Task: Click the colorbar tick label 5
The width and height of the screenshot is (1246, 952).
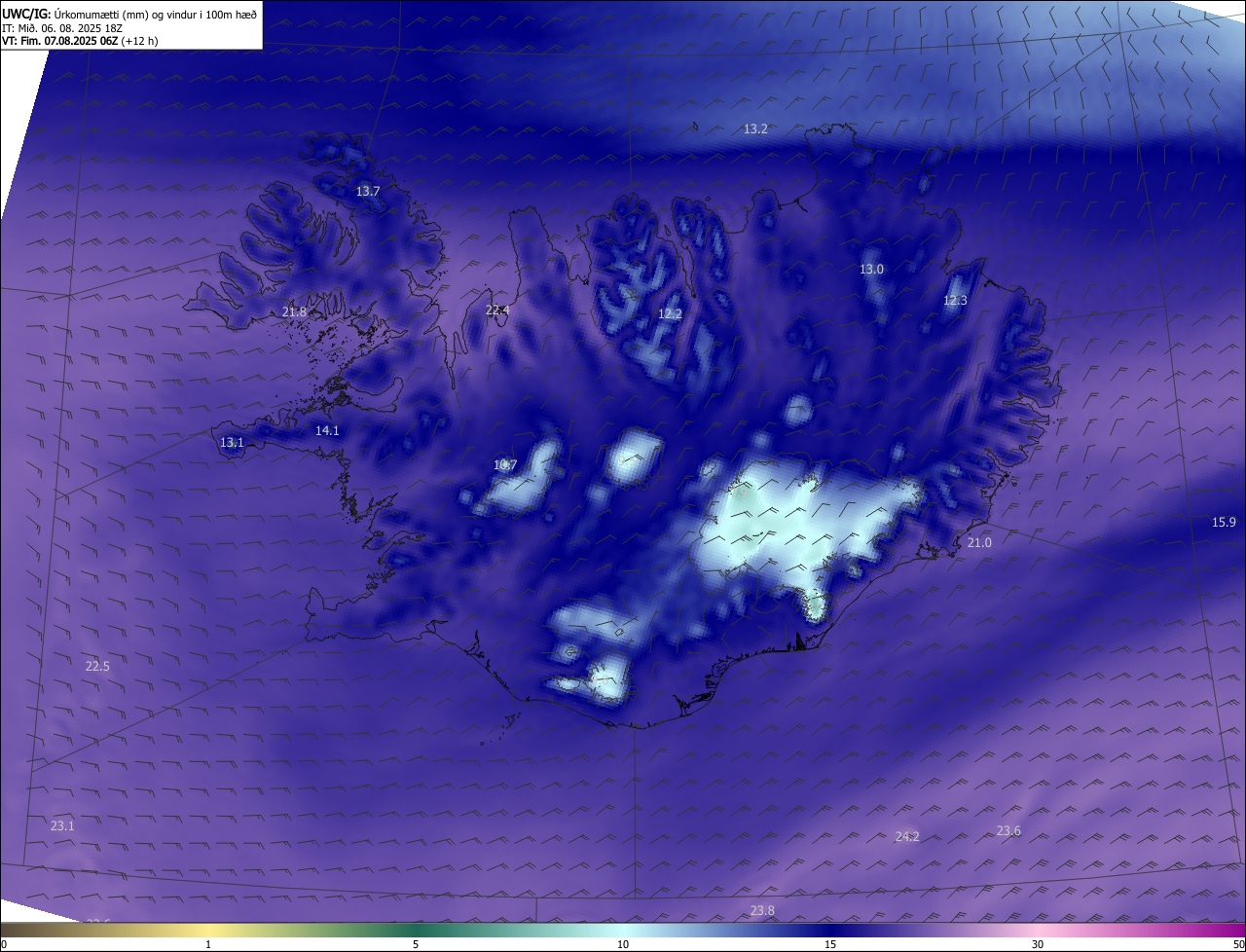Action: point(416,944)
